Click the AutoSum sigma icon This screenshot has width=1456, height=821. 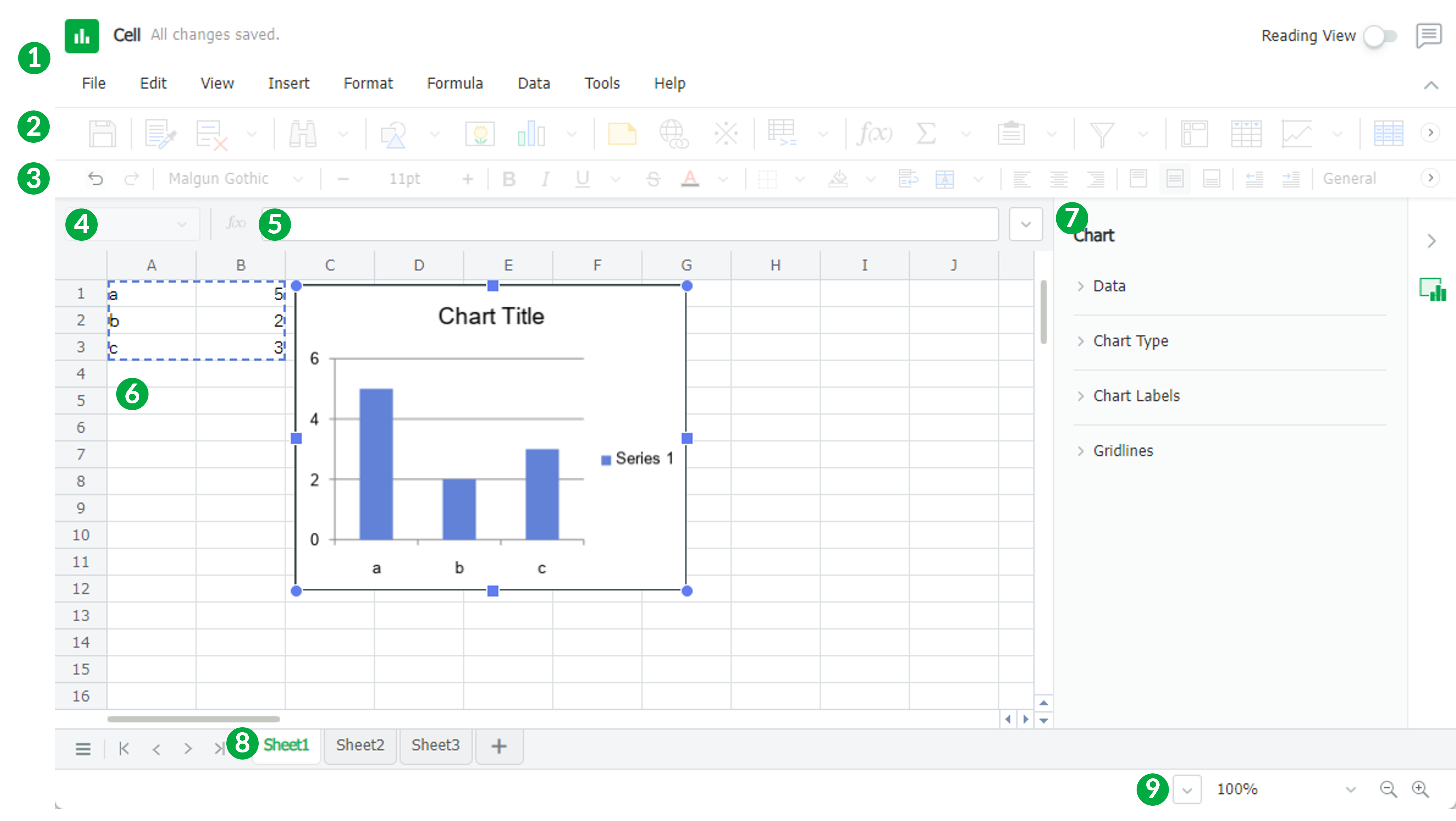tap(925, 134)
